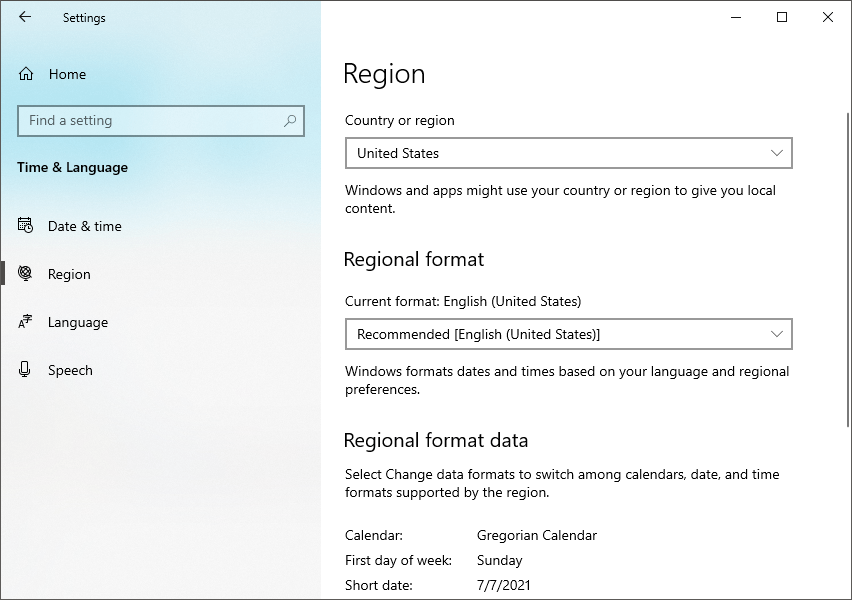Expand the regional format chevron arrow
852x600 pixels.
[x=776, y=334]
